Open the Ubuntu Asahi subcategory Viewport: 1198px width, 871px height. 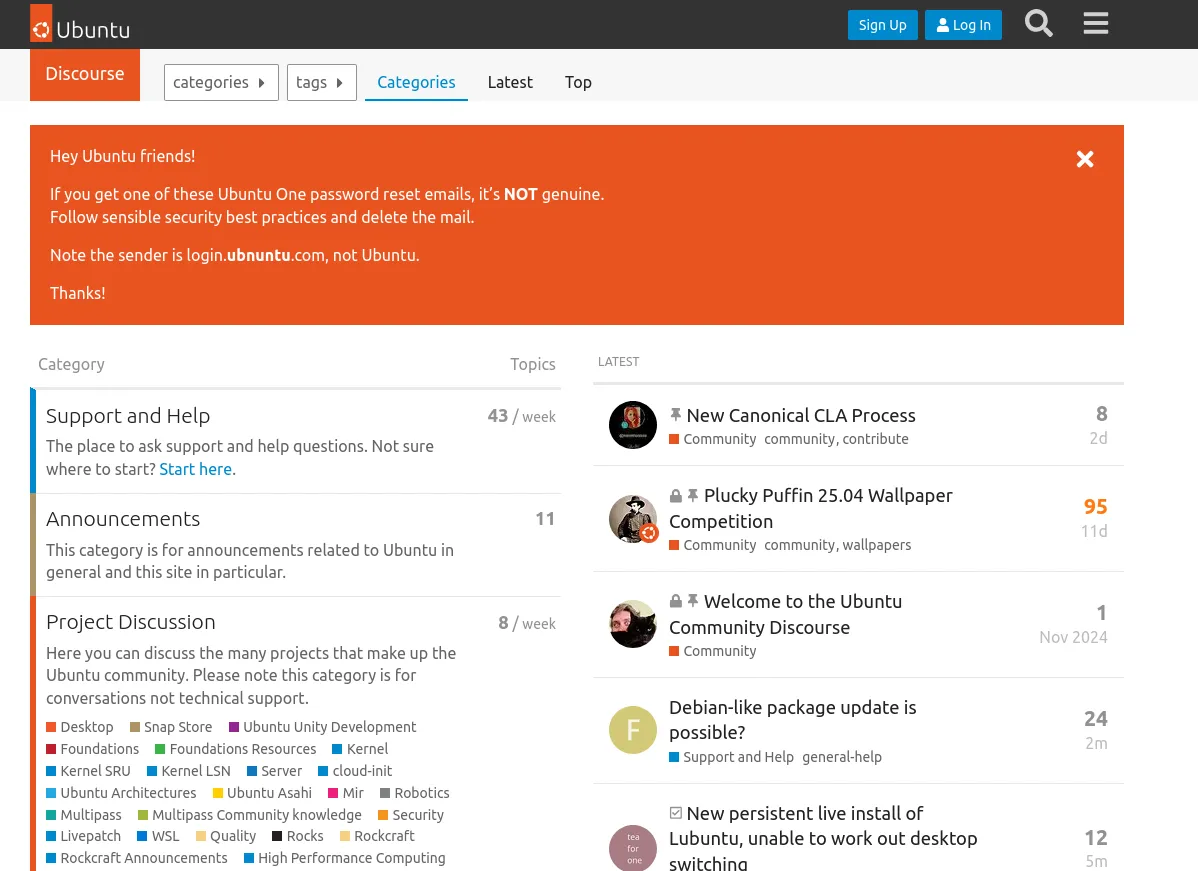(269, 793)
